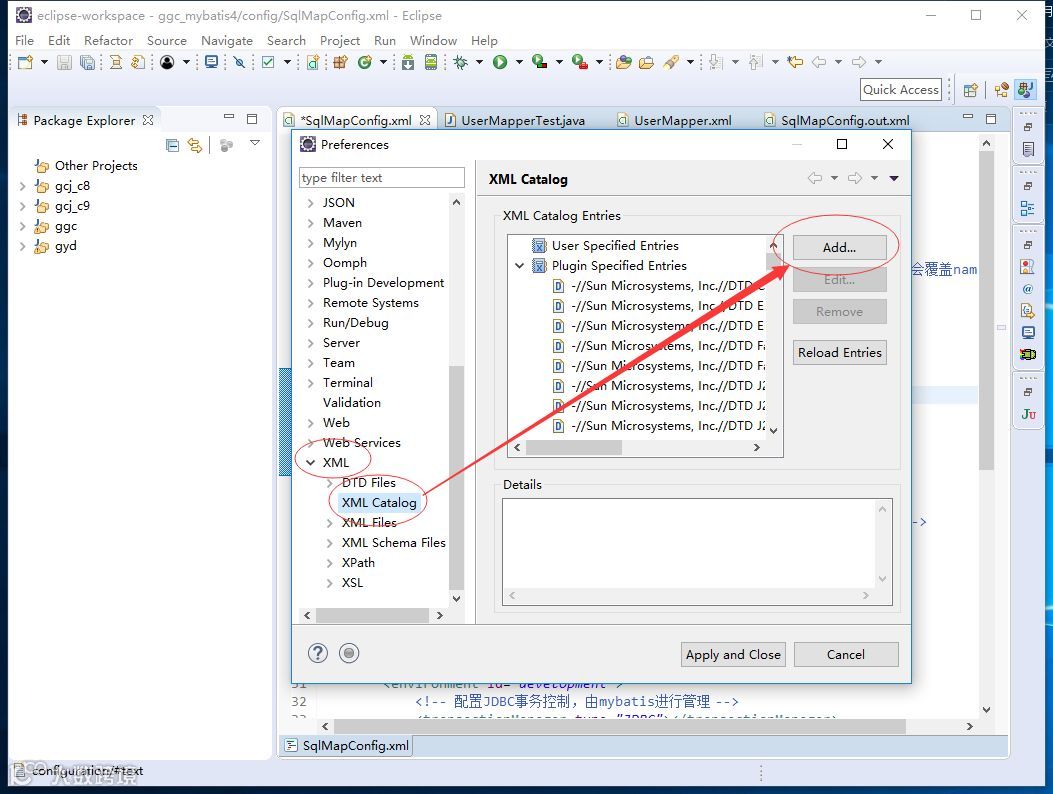Image resolution: width=1053 pixels, height=794 pixels.
Task: Collapse the XML node in Preferences tree
Action: point(310,462)
